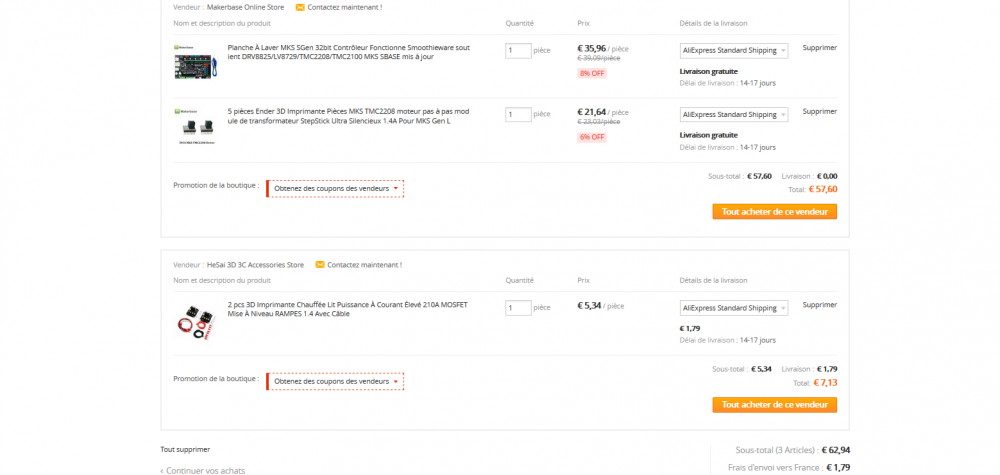This screenshot has height=475, width=1000.
Task: Remove the TMC2208 drivers from cart
Action: (x=819, y=111)
